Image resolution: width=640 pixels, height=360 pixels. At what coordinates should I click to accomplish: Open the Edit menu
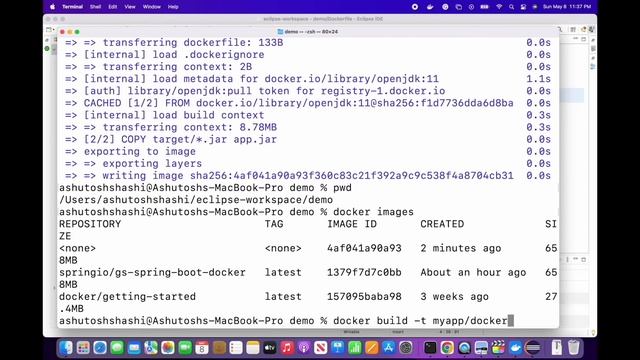click(x=113, y=7)
